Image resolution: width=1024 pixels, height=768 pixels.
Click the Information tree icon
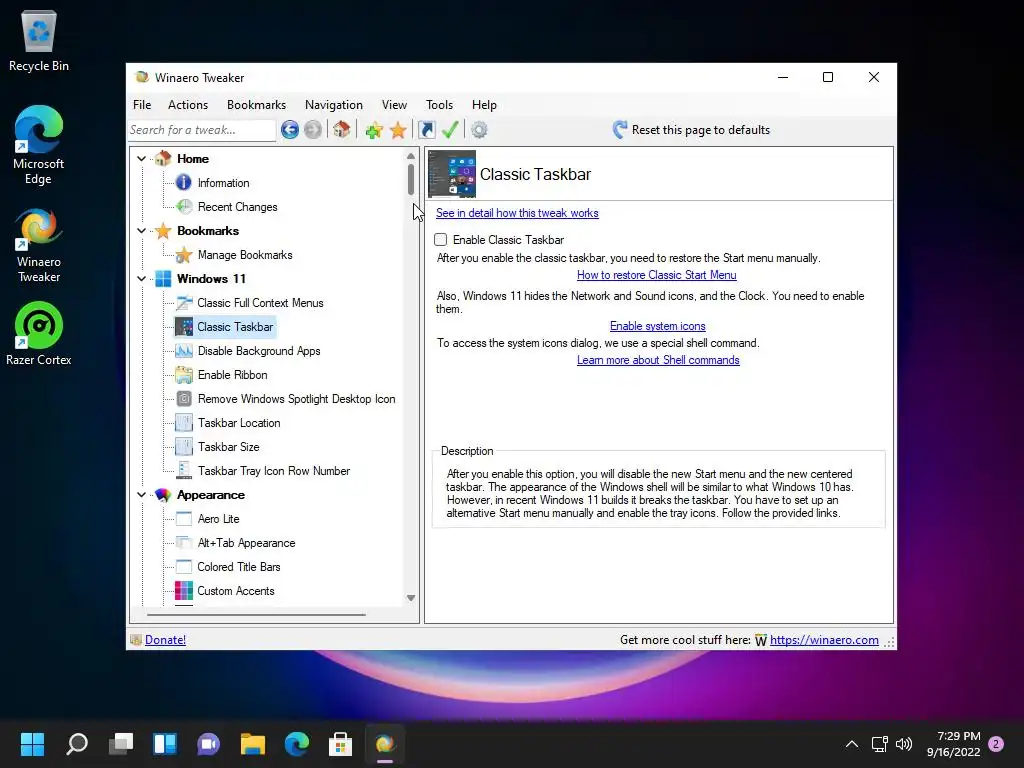click(x=184, y=183)
